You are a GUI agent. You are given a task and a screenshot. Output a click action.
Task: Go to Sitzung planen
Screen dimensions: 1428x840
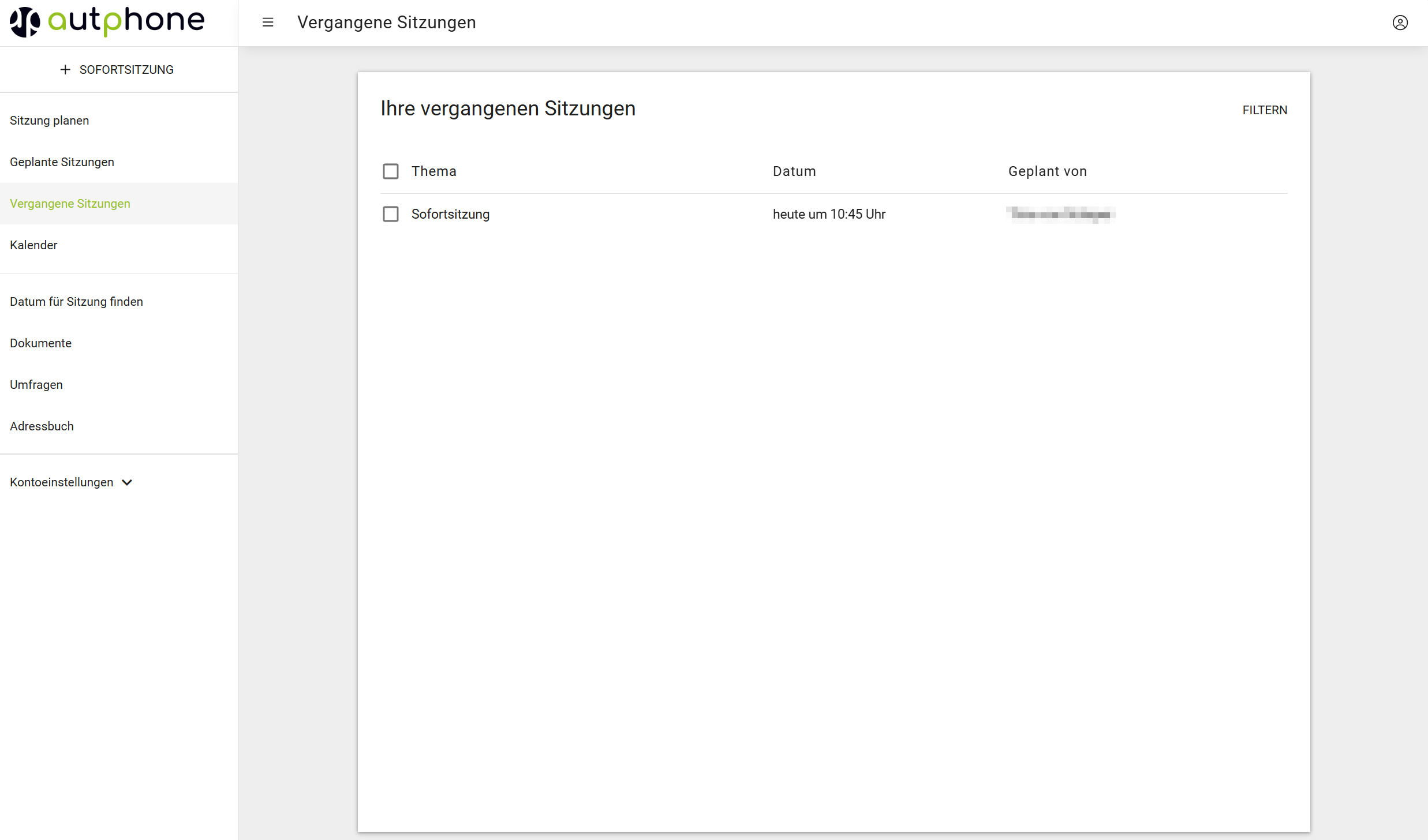pos(50,121)
